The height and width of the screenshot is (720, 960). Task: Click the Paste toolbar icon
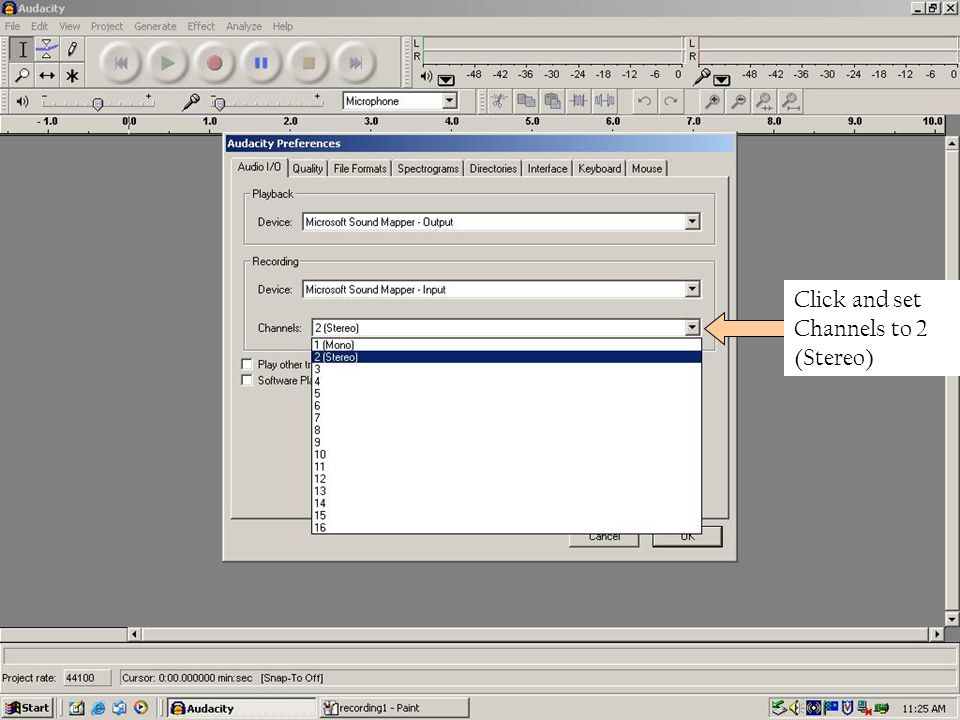pyautogui.click(x=552, y=101)
